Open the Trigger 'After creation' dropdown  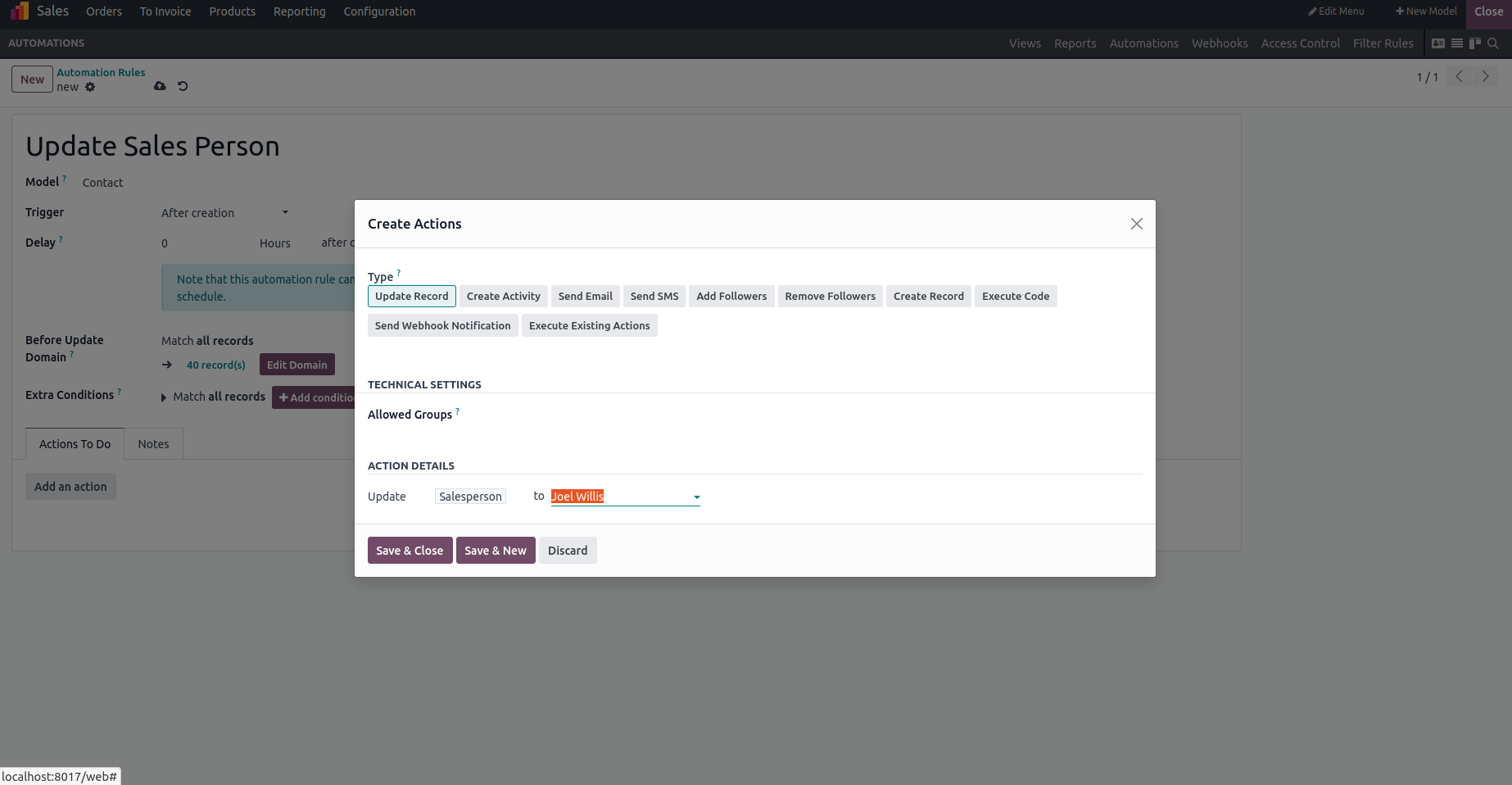tap(226, 213)
